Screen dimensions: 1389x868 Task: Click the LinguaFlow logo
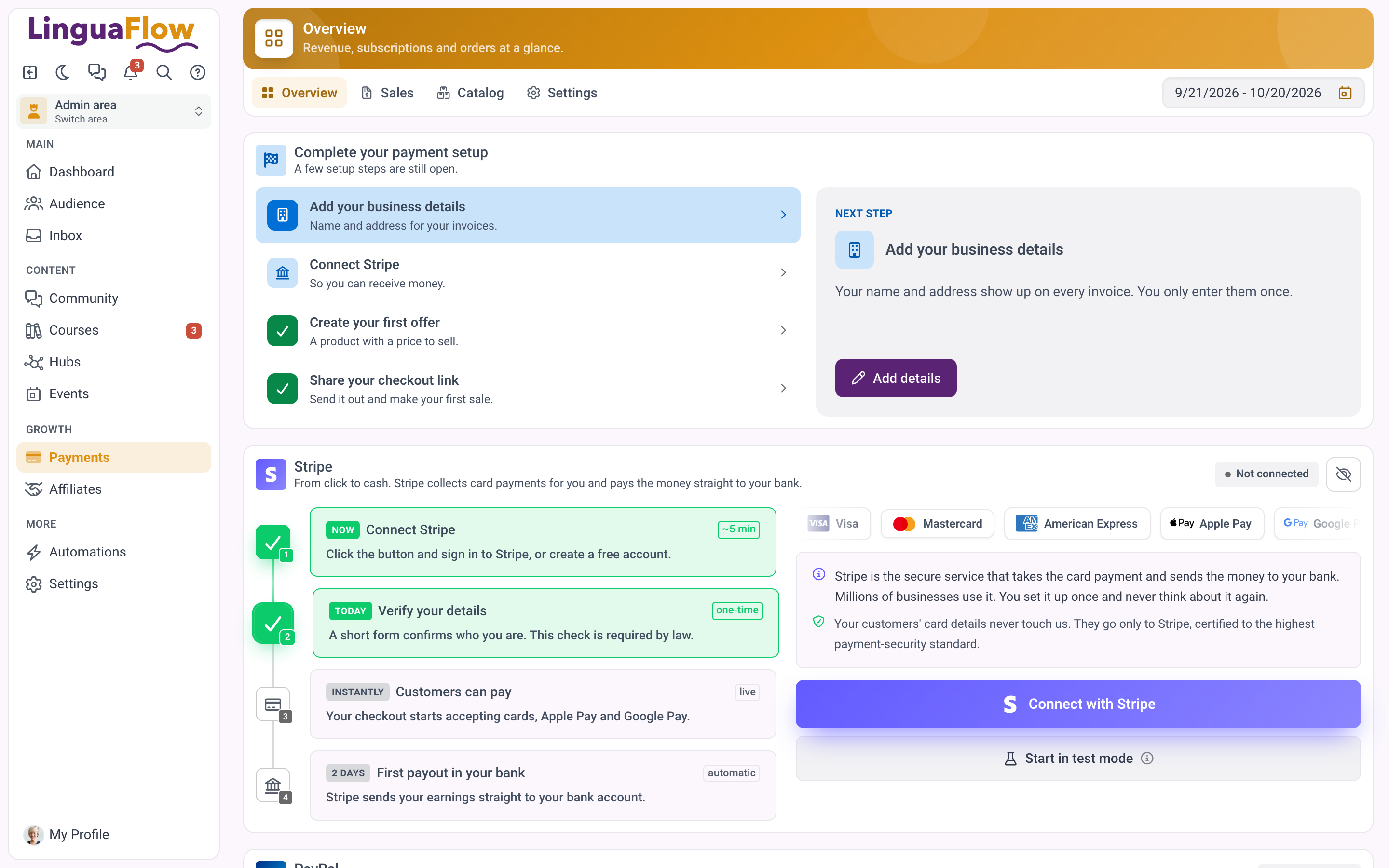pos(113,33)
